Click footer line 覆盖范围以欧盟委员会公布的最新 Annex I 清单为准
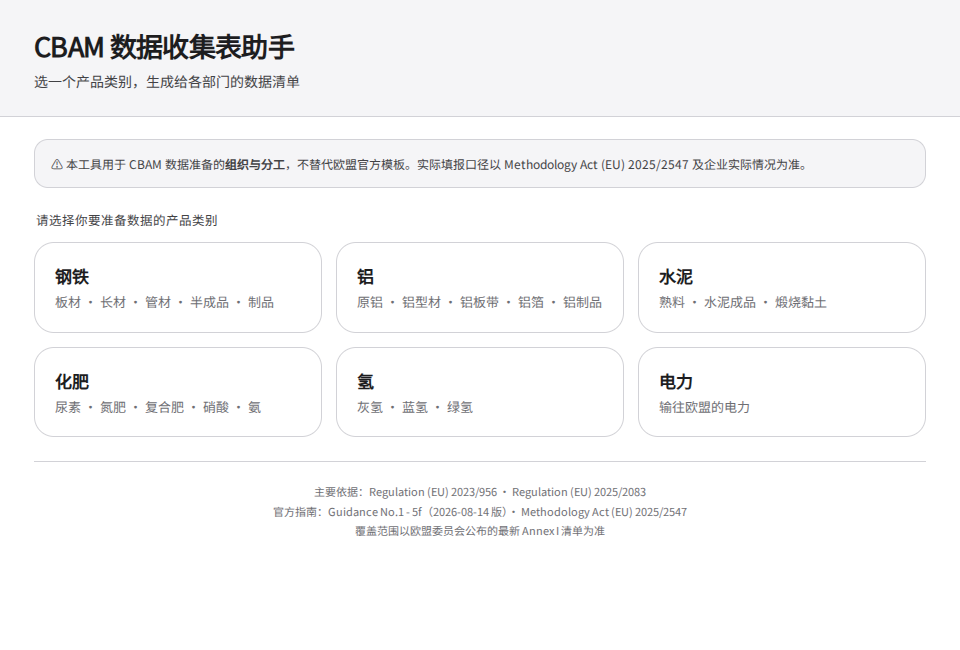 pyautogui.click(x=480, y=531)
